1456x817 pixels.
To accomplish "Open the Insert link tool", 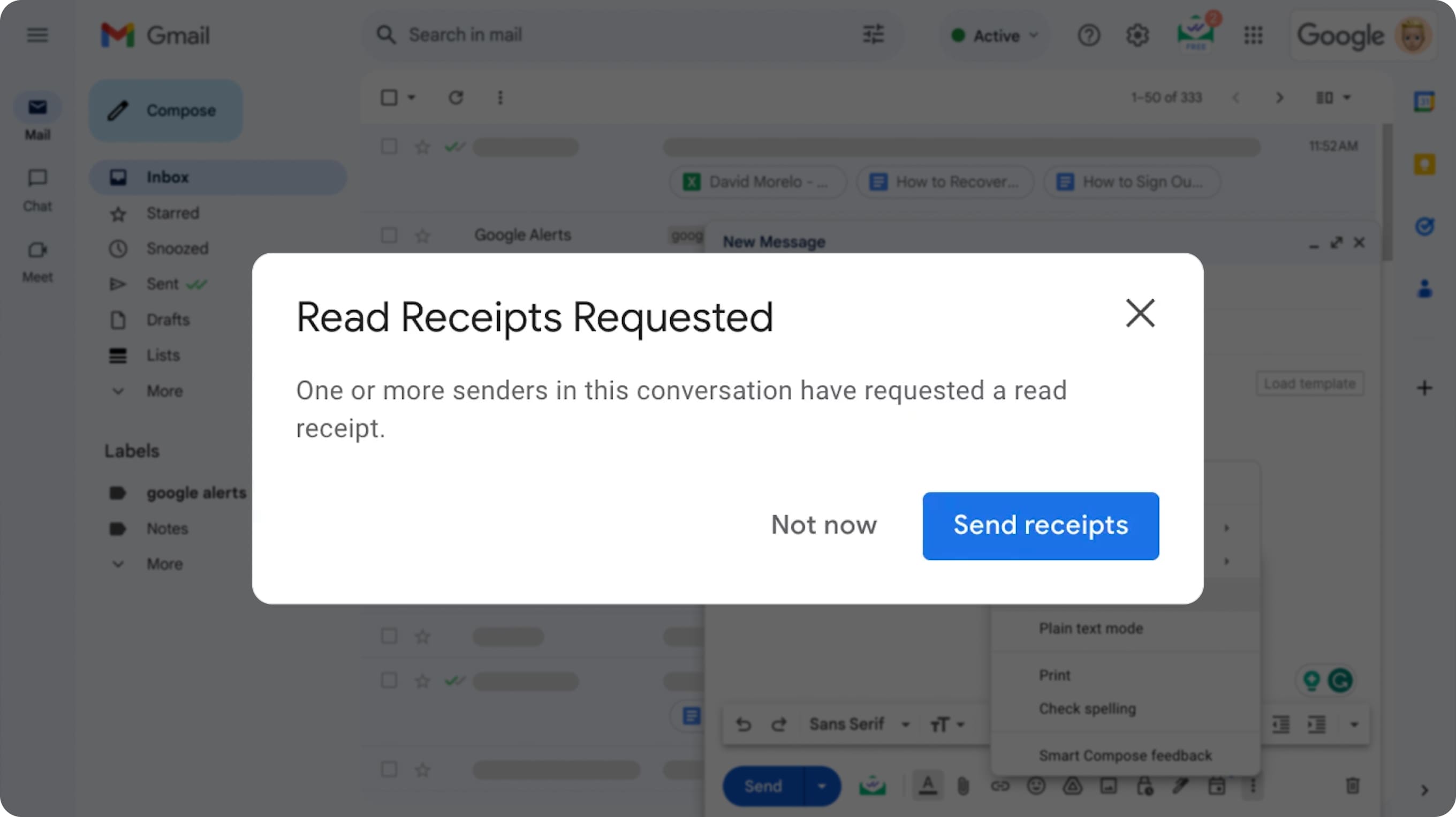I will coord(1000,785).
